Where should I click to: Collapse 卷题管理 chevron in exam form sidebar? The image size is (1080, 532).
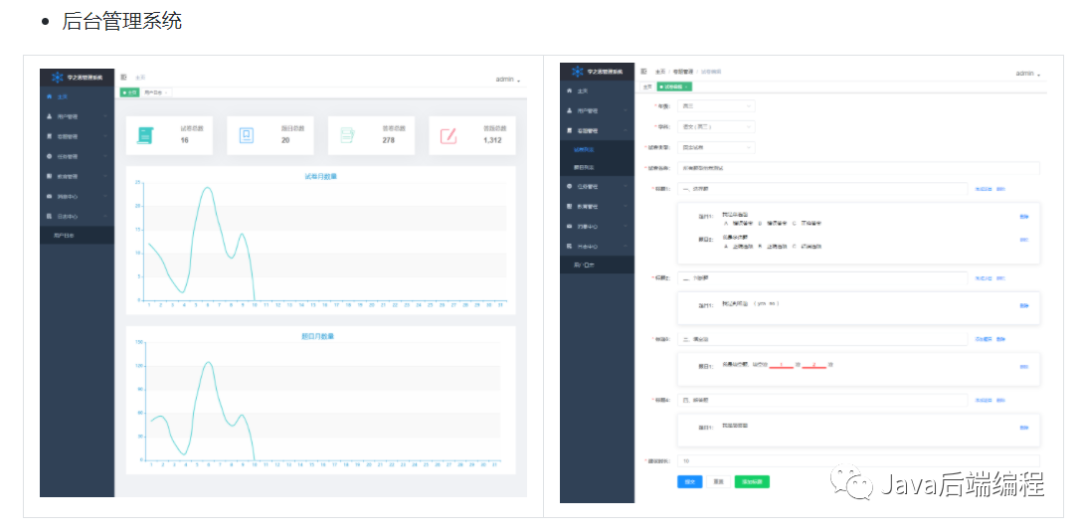pos(625,130)
